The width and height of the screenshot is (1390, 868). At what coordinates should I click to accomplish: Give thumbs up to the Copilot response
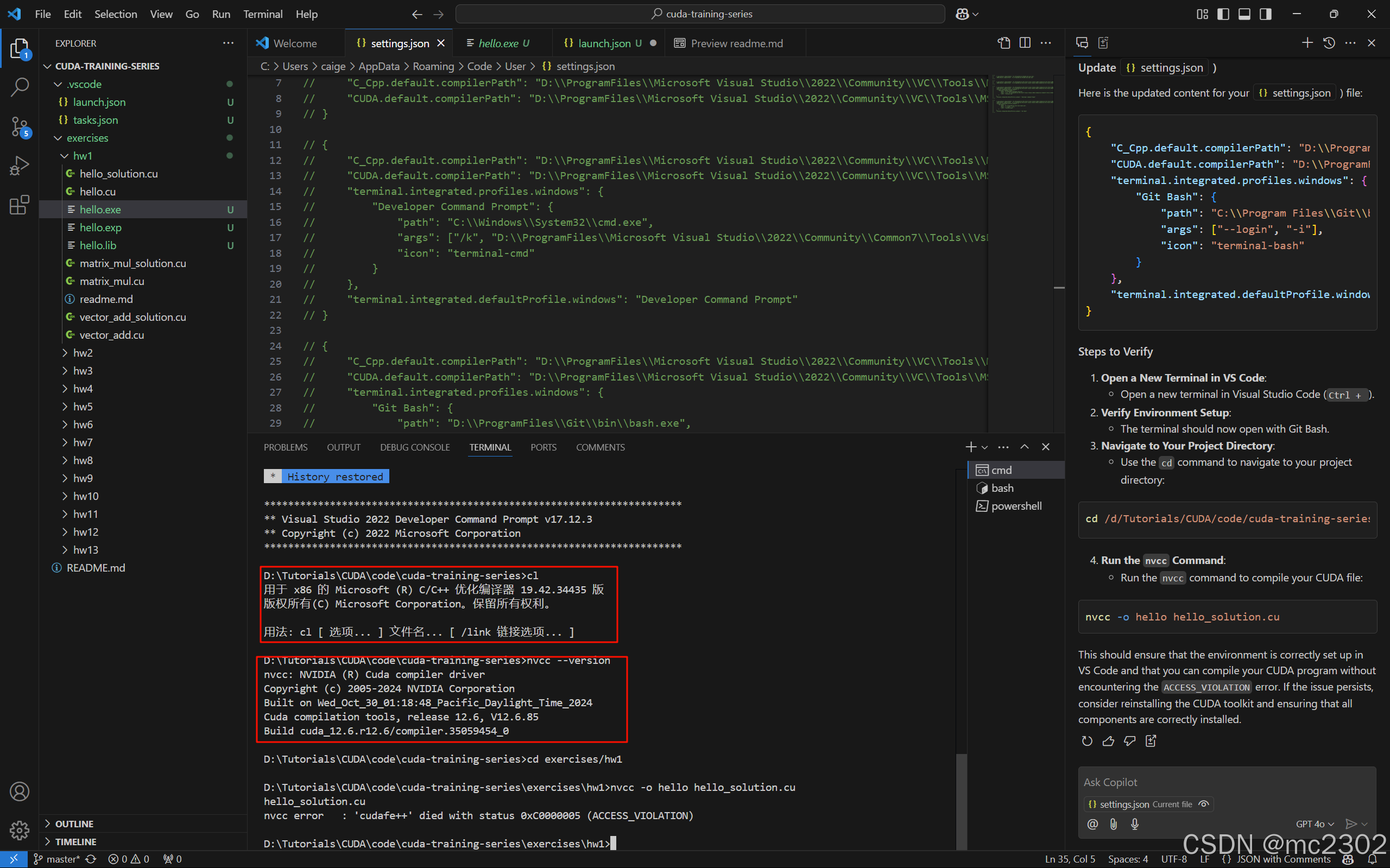[x=1108, y=741]
